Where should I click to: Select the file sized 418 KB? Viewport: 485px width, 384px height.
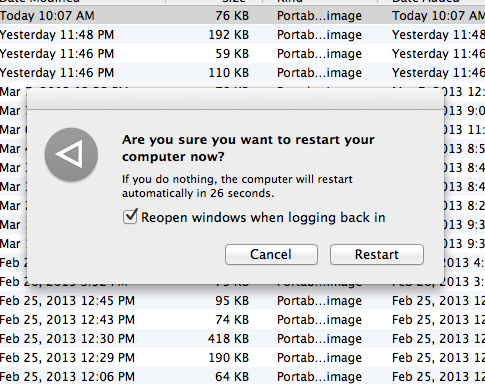click(242, 338)
